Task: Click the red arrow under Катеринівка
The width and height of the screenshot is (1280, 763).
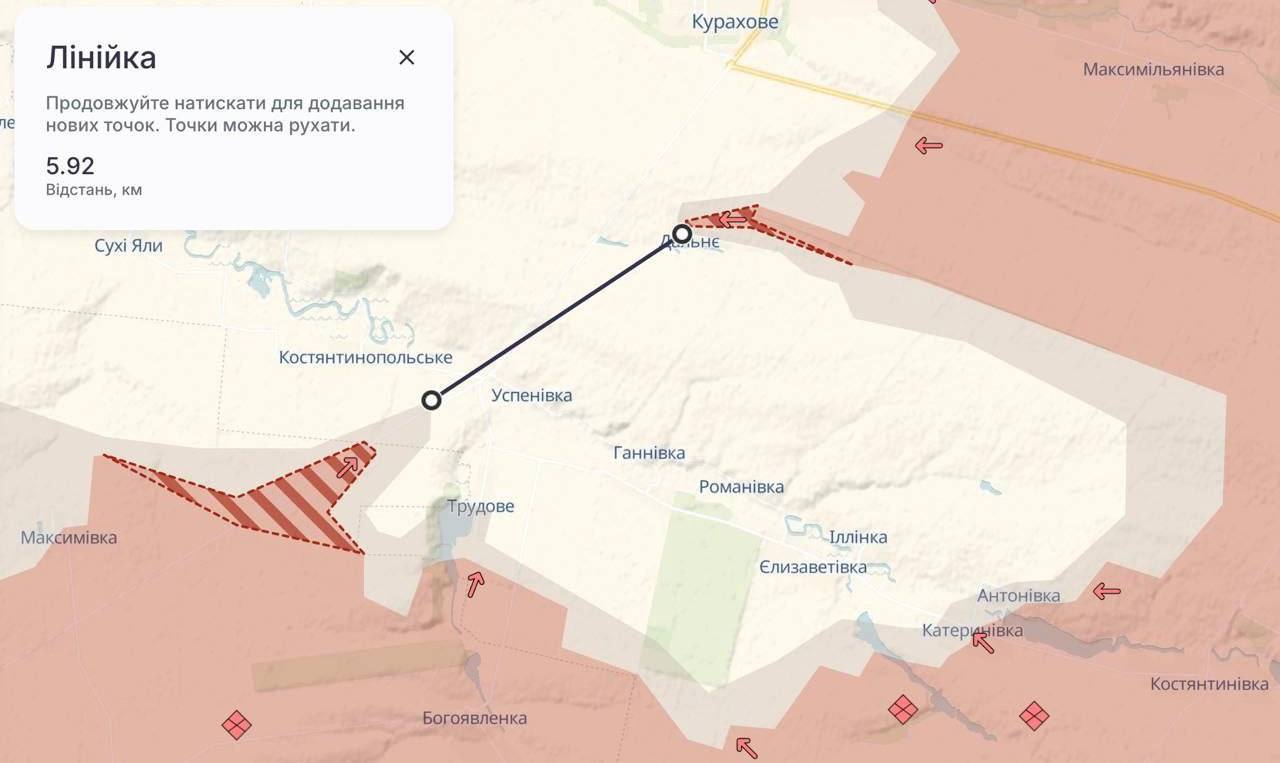Action: pyautogui.click(x=983, y=642)
